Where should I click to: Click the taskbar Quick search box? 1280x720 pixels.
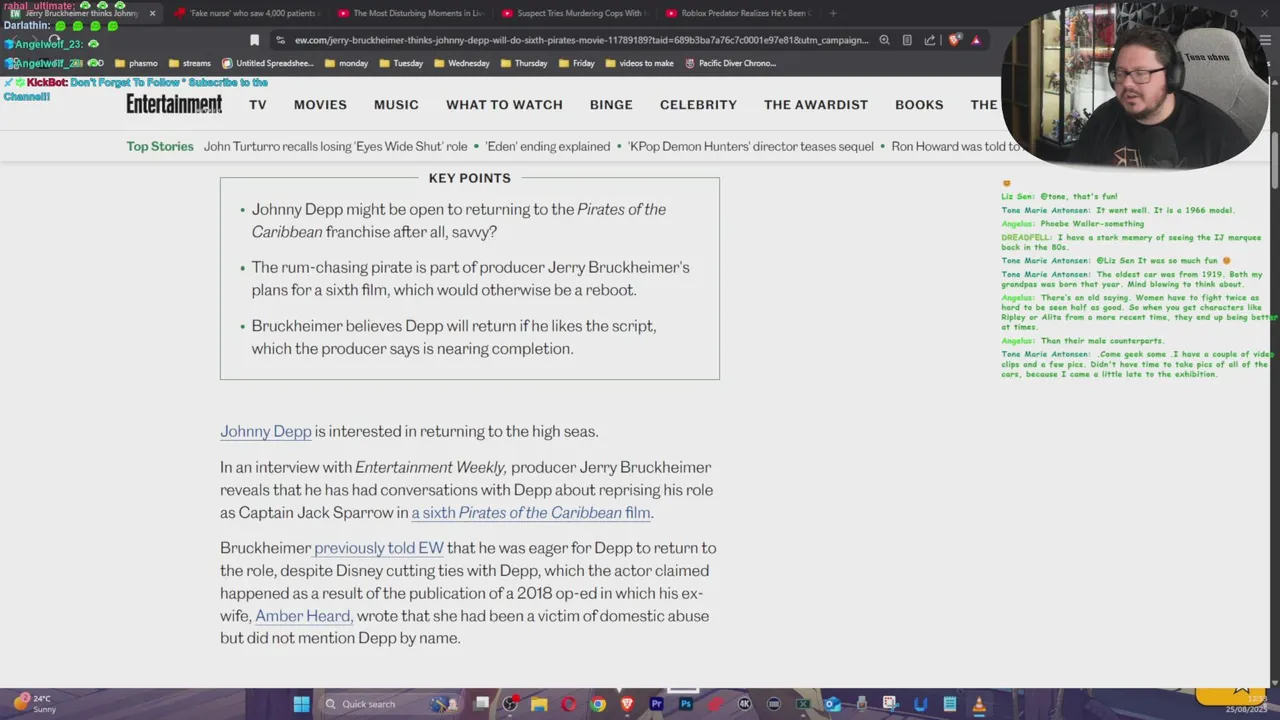pyautogui.click(x=393, y=704)
